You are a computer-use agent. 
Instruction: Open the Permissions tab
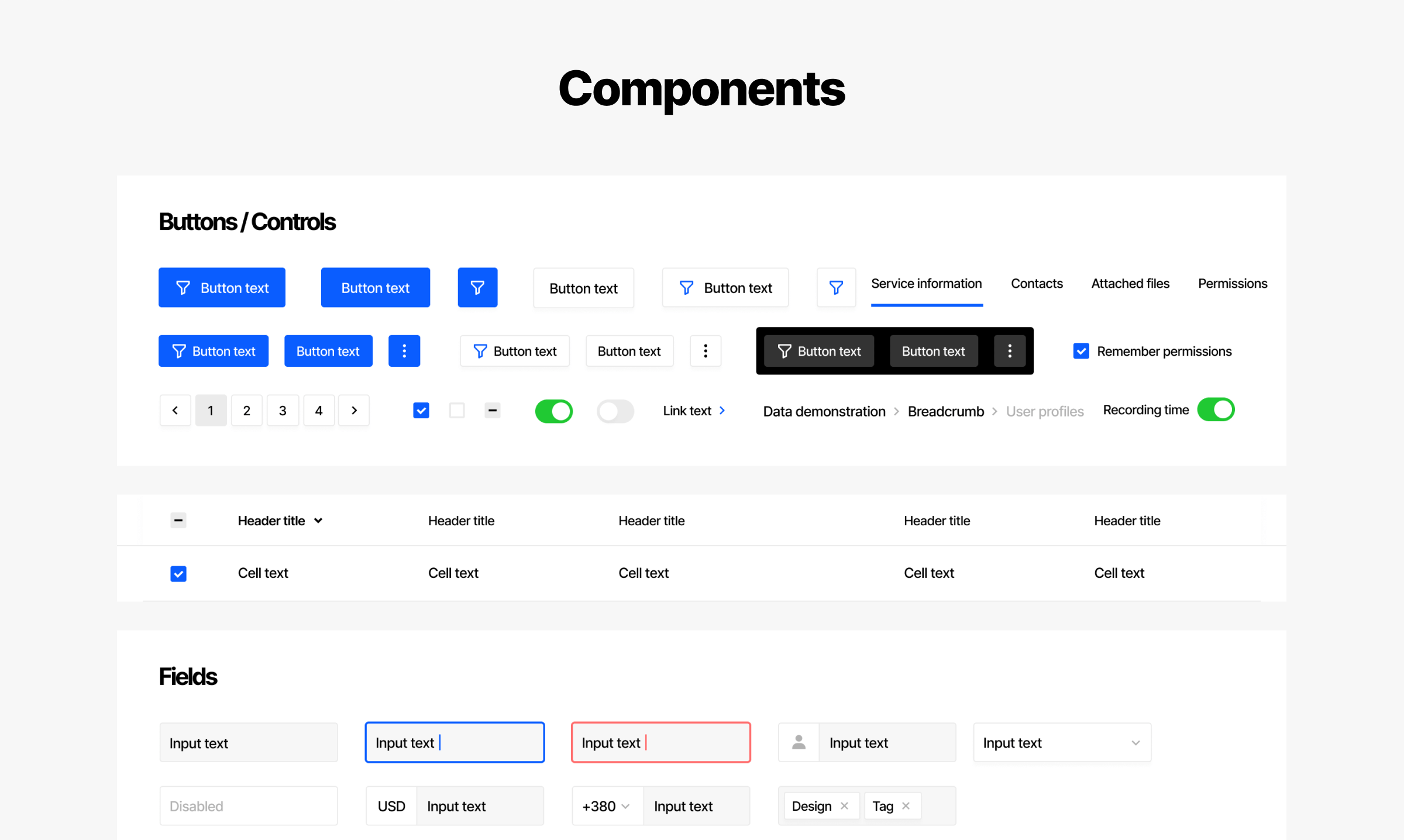coord(1232,284)
